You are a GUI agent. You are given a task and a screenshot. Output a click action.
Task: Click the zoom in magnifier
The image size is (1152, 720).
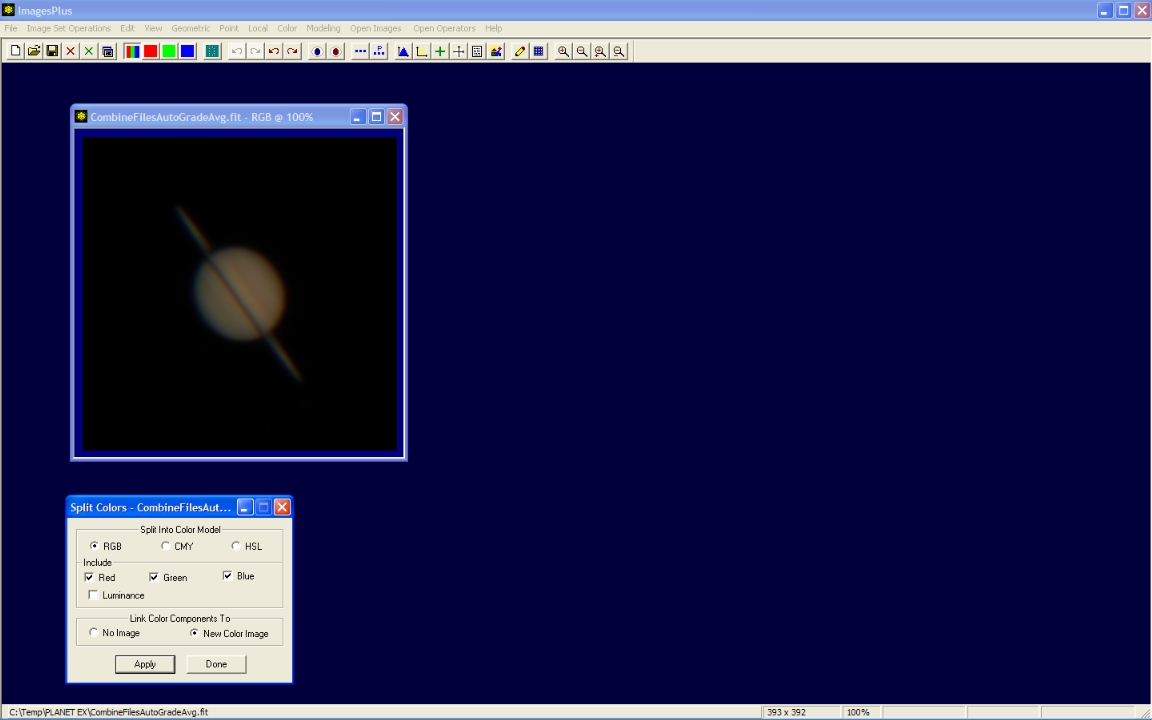coord(564,51)
